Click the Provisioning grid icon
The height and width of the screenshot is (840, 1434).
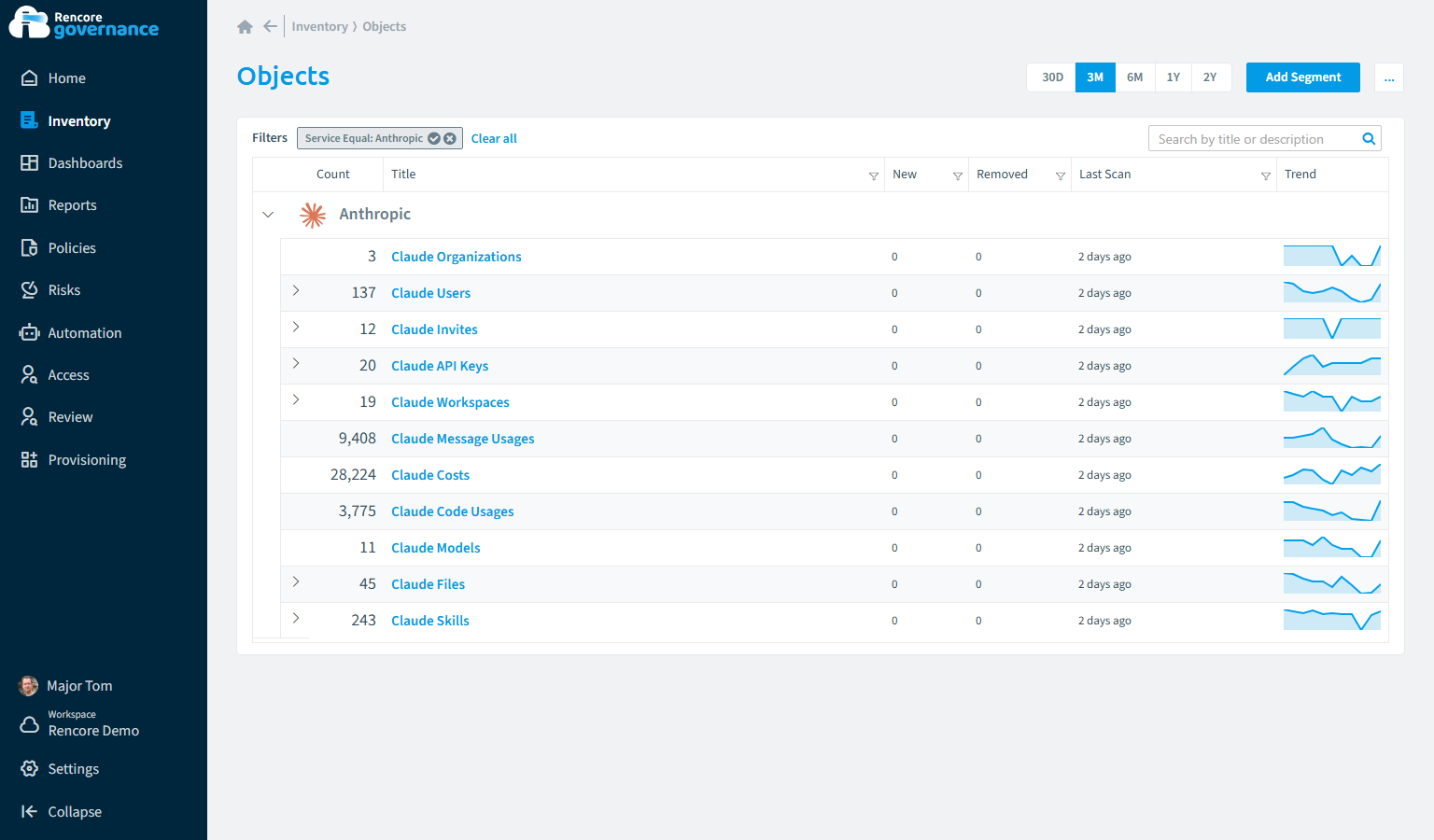30,460
